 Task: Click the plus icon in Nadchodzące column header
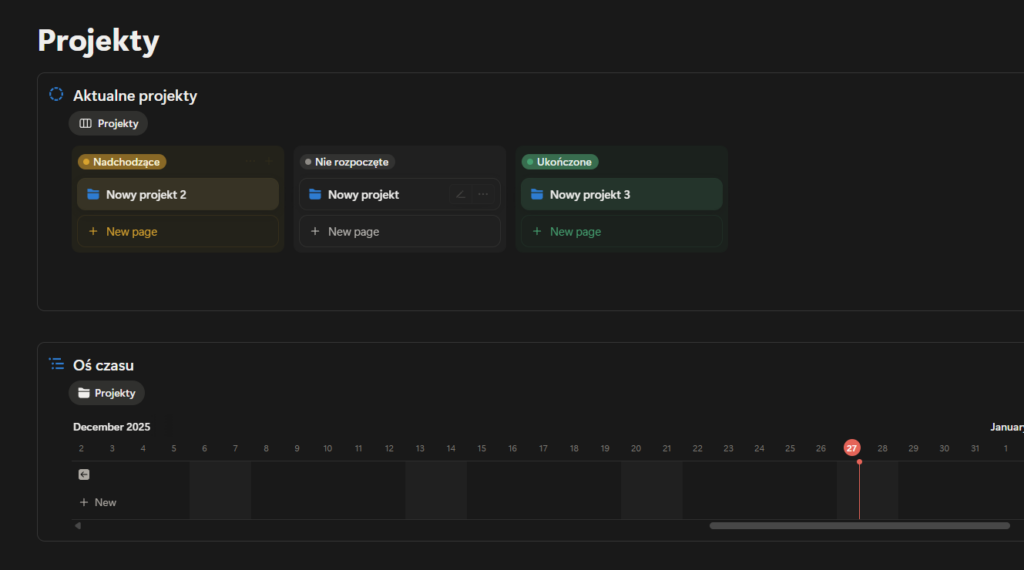[x=269, y=161]
